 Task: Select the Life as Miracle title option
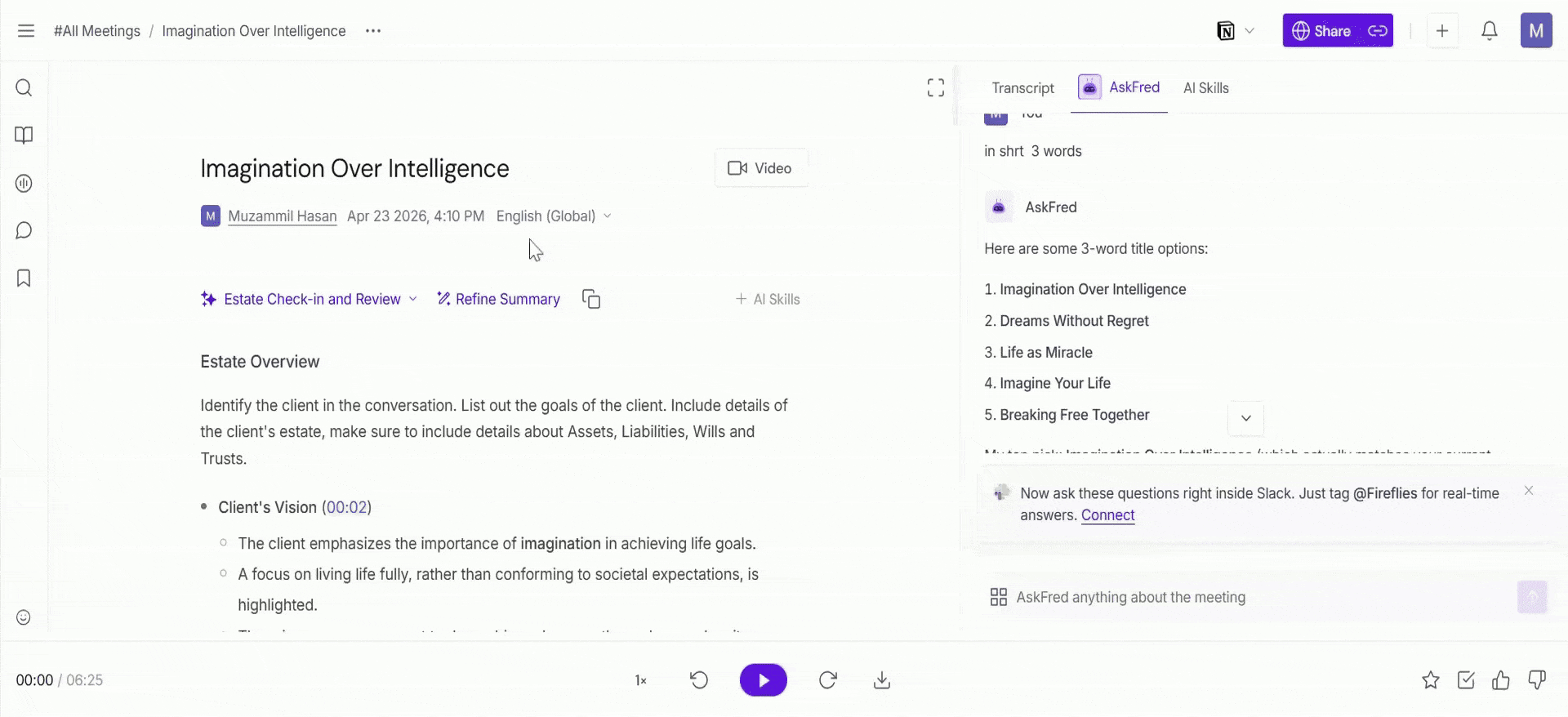pos(1046,353)
